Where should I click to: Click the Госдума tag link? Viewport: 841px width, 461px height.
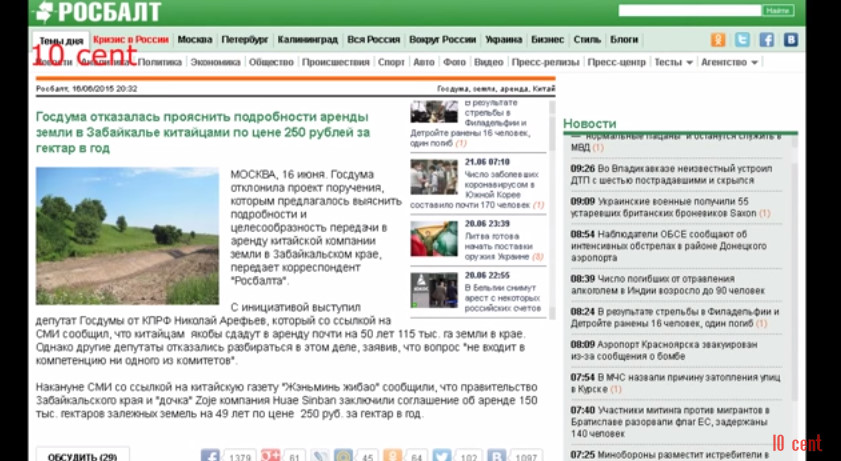point(453,89)
